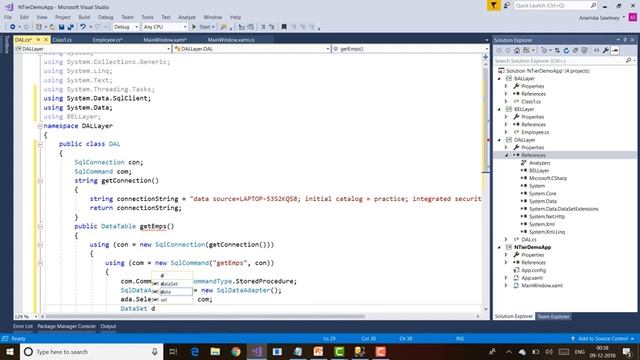Click the bookmark icon in the toolbar

(x=284, y=27)
